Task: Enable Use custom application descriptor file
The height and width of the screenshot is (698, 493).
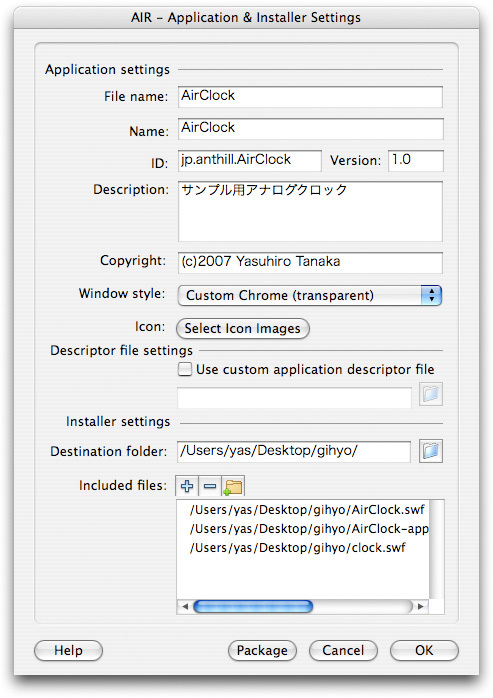Action: tap(185, 369)
